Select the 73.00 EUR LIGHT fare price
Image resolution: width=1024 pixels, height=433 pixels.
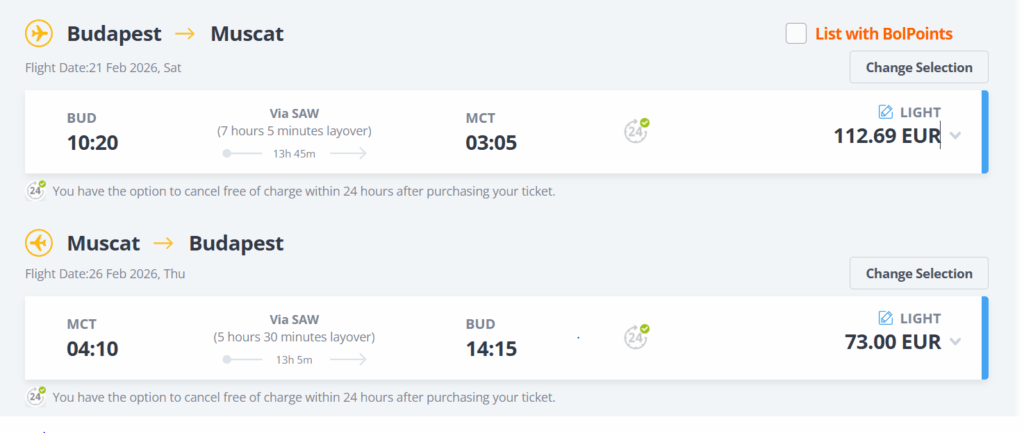click(x=893, y=342)
